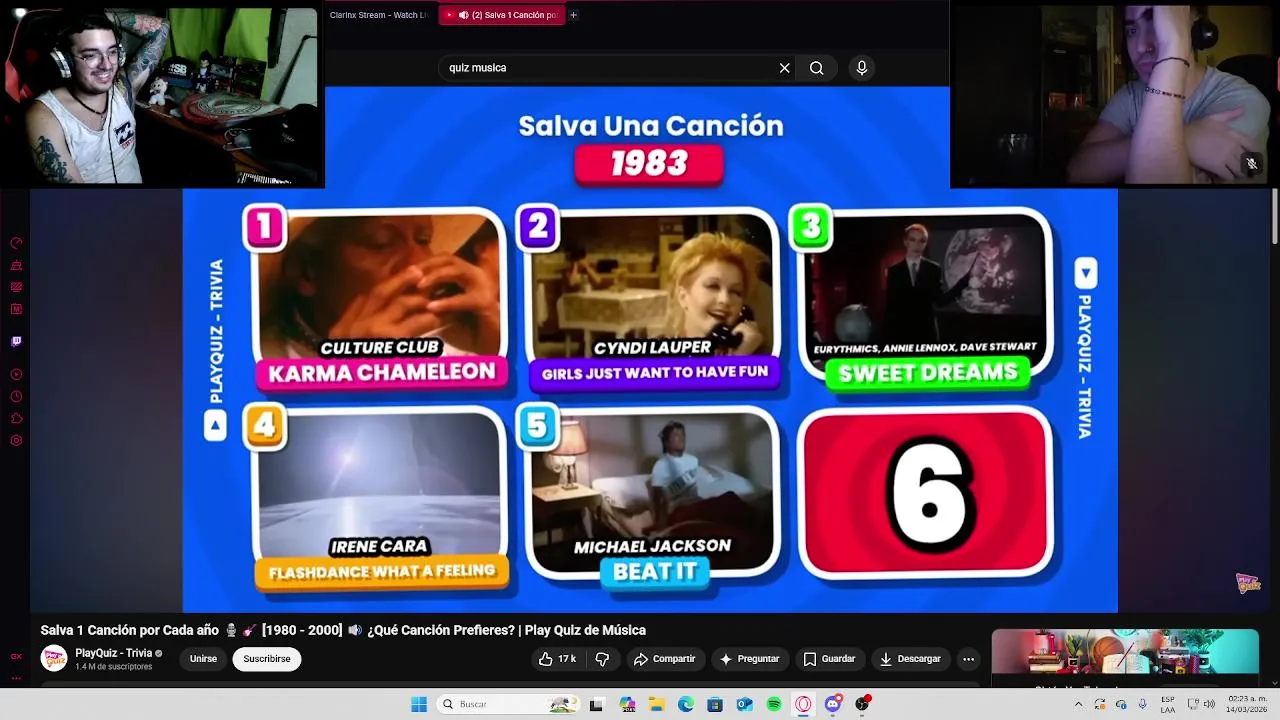Image resolution: width=1280 pixels, height=720 pixels.
Task: Click the Preguntar button
Action: pos(749,659)
